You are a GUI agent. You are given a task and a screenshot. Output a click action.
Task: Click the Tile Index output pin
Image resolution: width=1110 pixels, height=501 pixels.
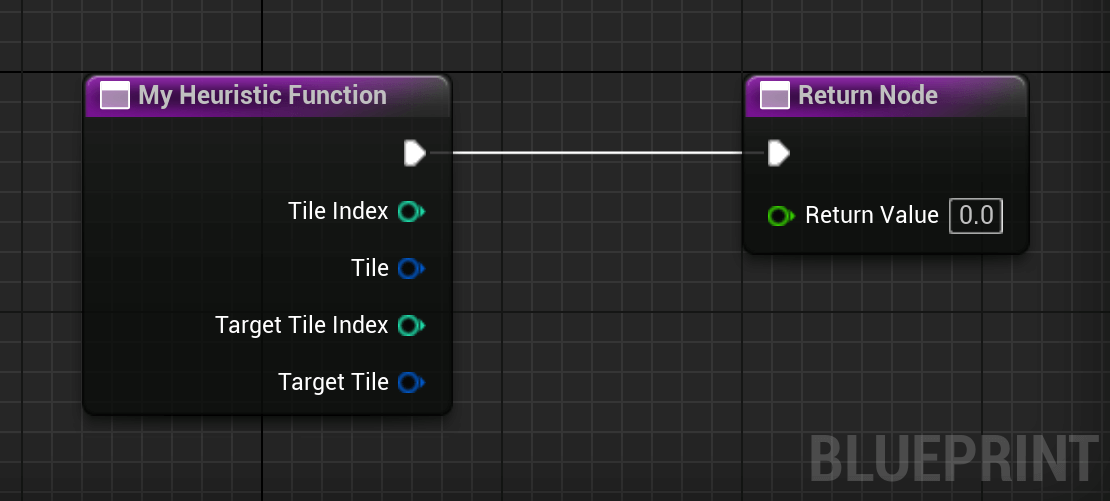(x=411, y=212)
